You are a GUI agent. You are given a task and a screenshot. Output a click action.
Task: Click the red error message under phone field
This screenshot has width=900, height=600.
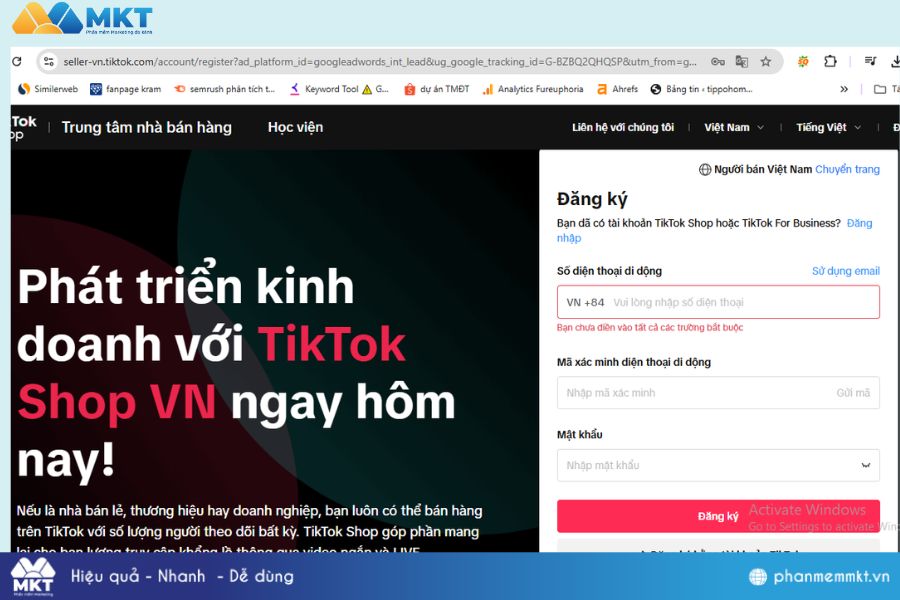tap(650, 327)
